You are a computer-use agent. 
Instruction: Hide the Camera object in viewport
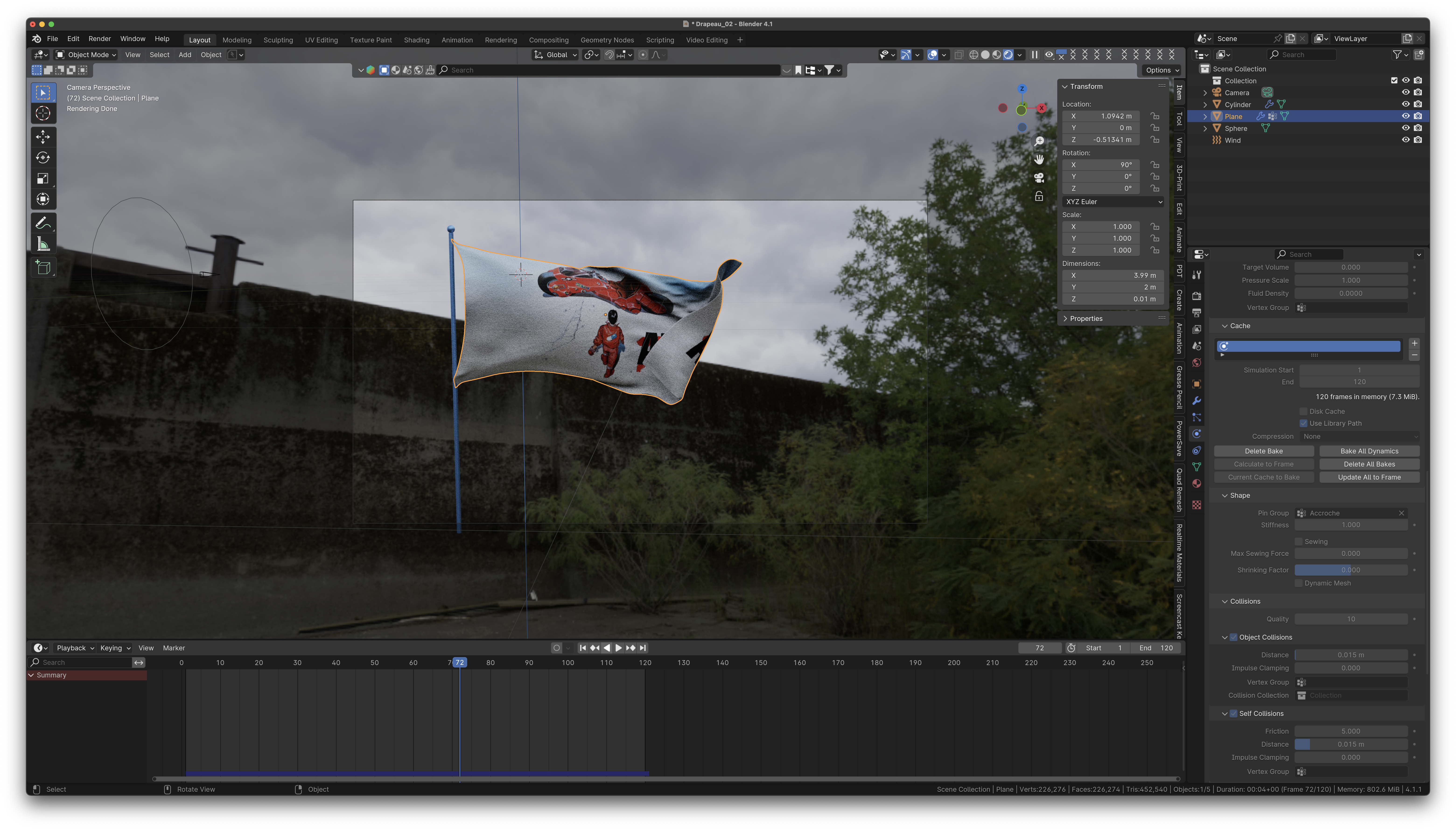(x=1405, y=92)
